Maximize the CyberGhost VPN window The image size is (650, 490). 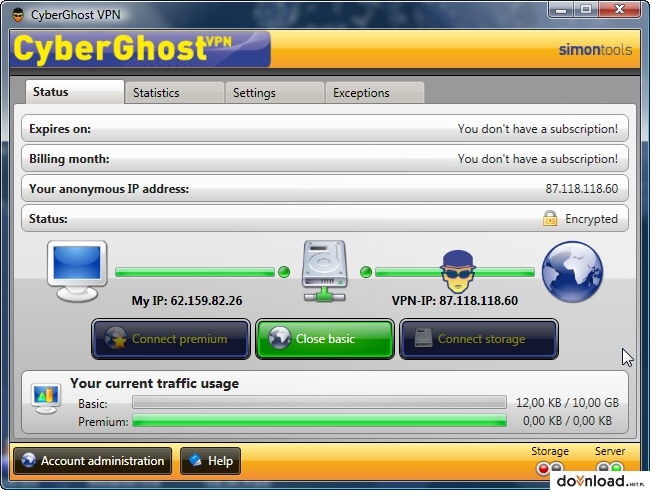tap(585, 10)
